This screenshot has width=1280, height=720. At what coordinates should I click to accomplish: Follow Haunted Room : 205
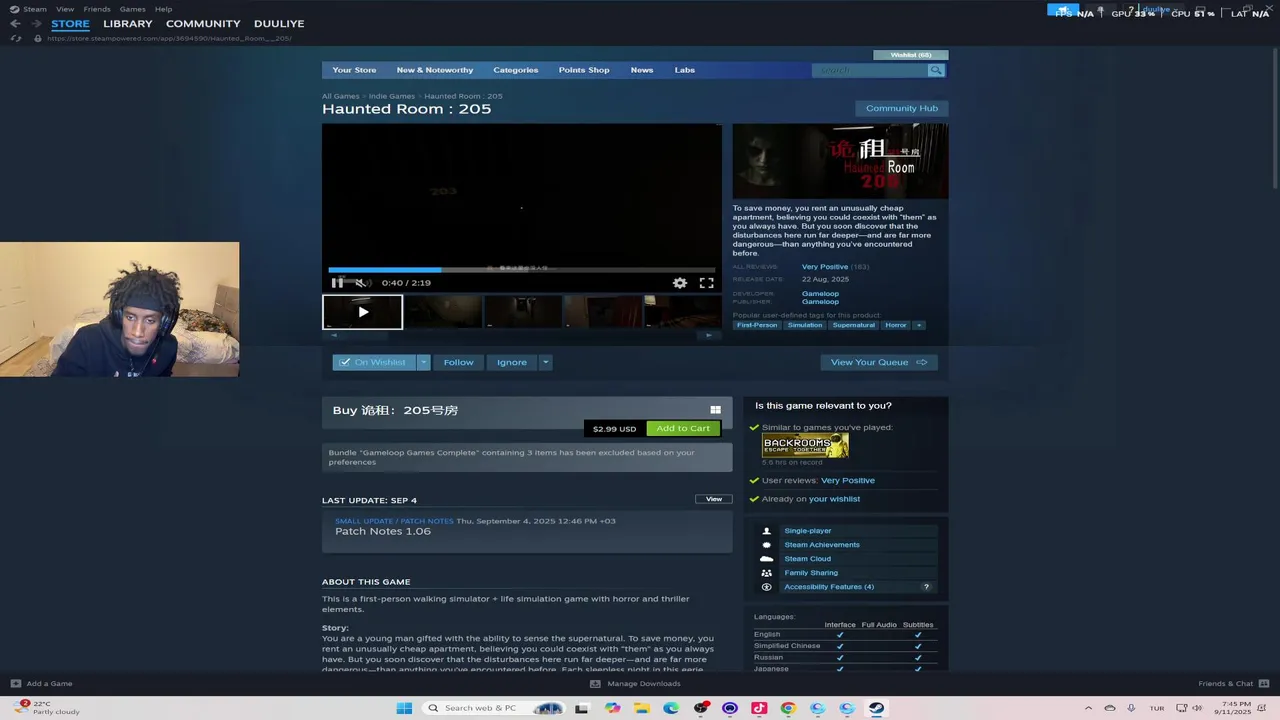tap(458, 362)
